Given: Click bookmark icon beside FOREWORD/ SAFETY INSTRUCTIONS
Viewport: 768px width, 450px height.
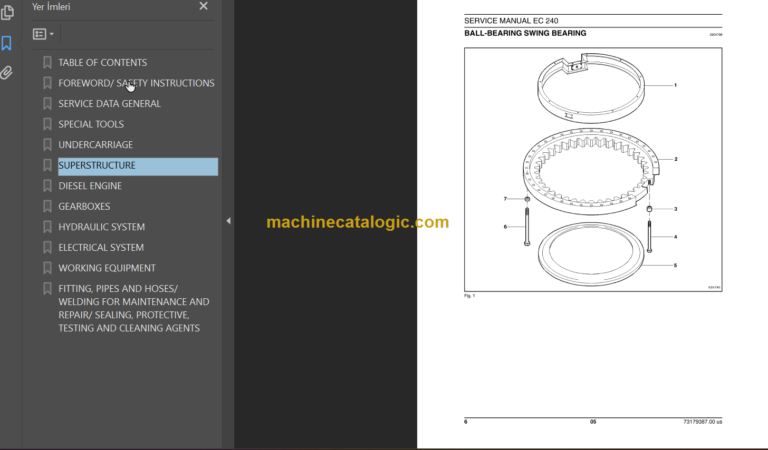Looking at the screenshot, I should 48,83.
